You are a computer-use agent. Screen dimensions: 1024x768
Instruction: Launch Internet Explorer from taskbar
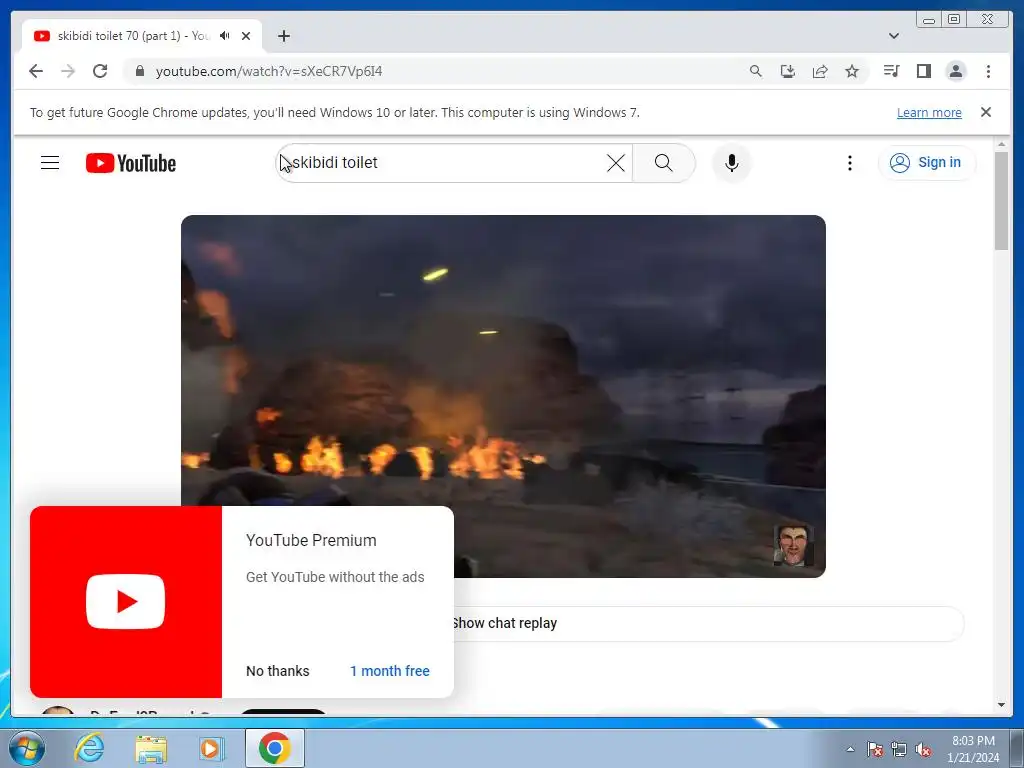[x=89, y=748]
